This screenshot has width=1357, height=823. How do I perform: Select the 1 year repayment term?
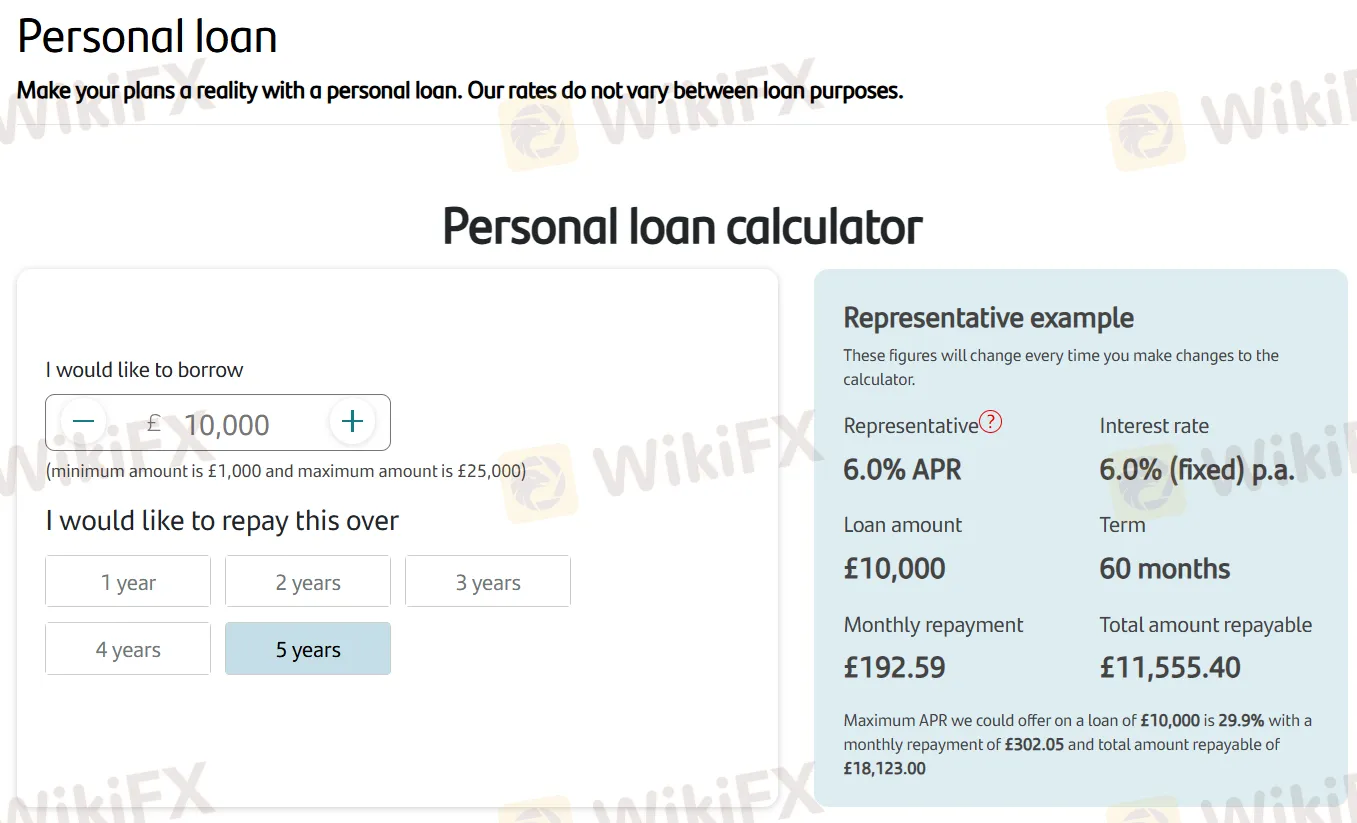(128, 582)
